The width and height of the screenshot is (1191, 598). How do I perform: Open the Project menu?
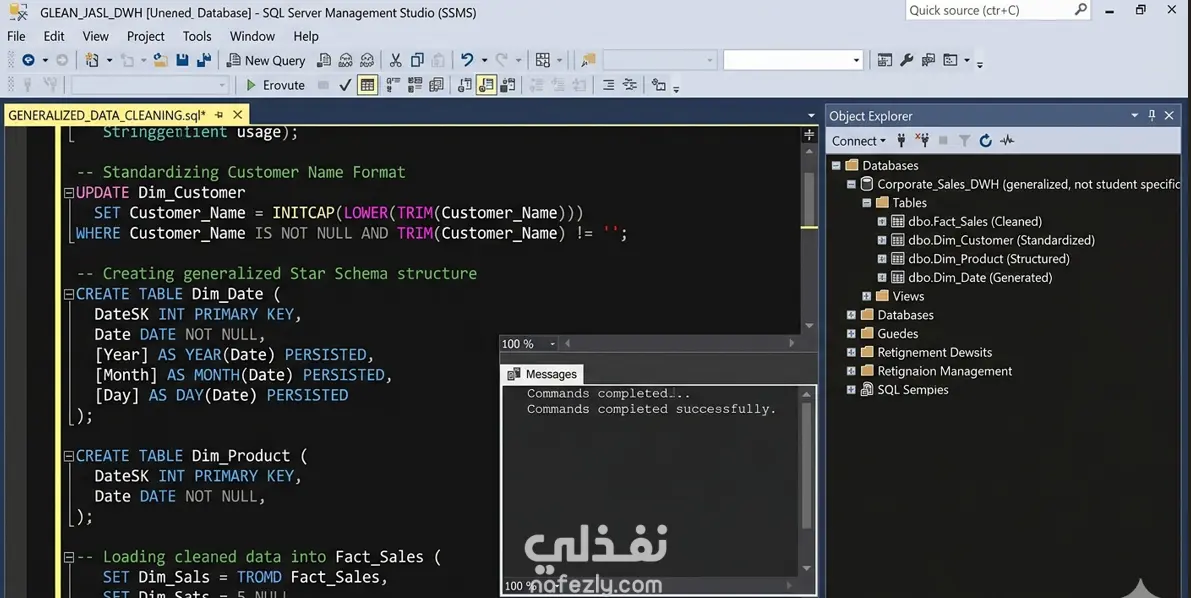[x=145, y=36]
